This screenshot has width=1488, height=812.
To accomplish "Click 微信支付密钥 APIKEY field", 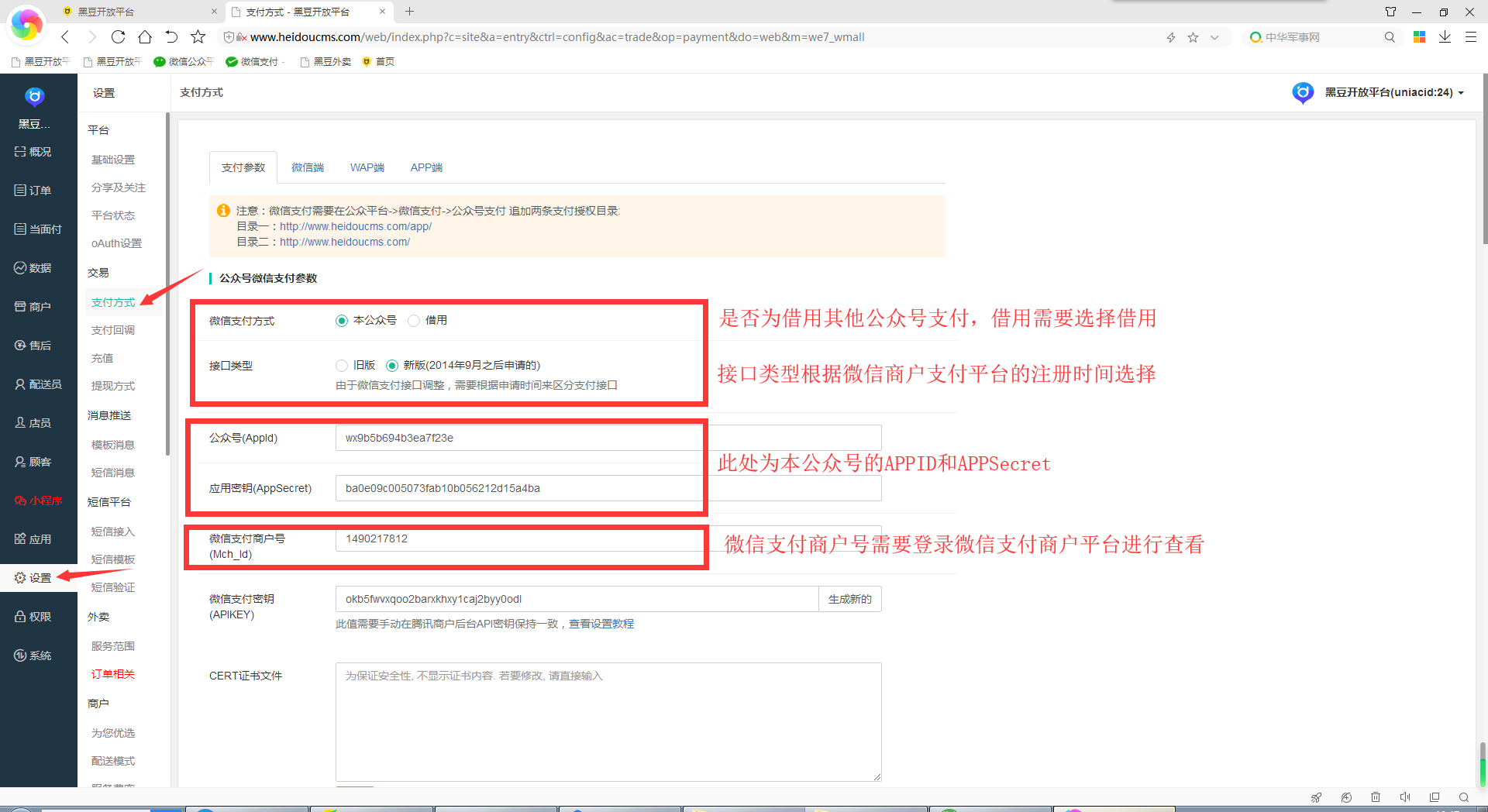I will point(577,599).
